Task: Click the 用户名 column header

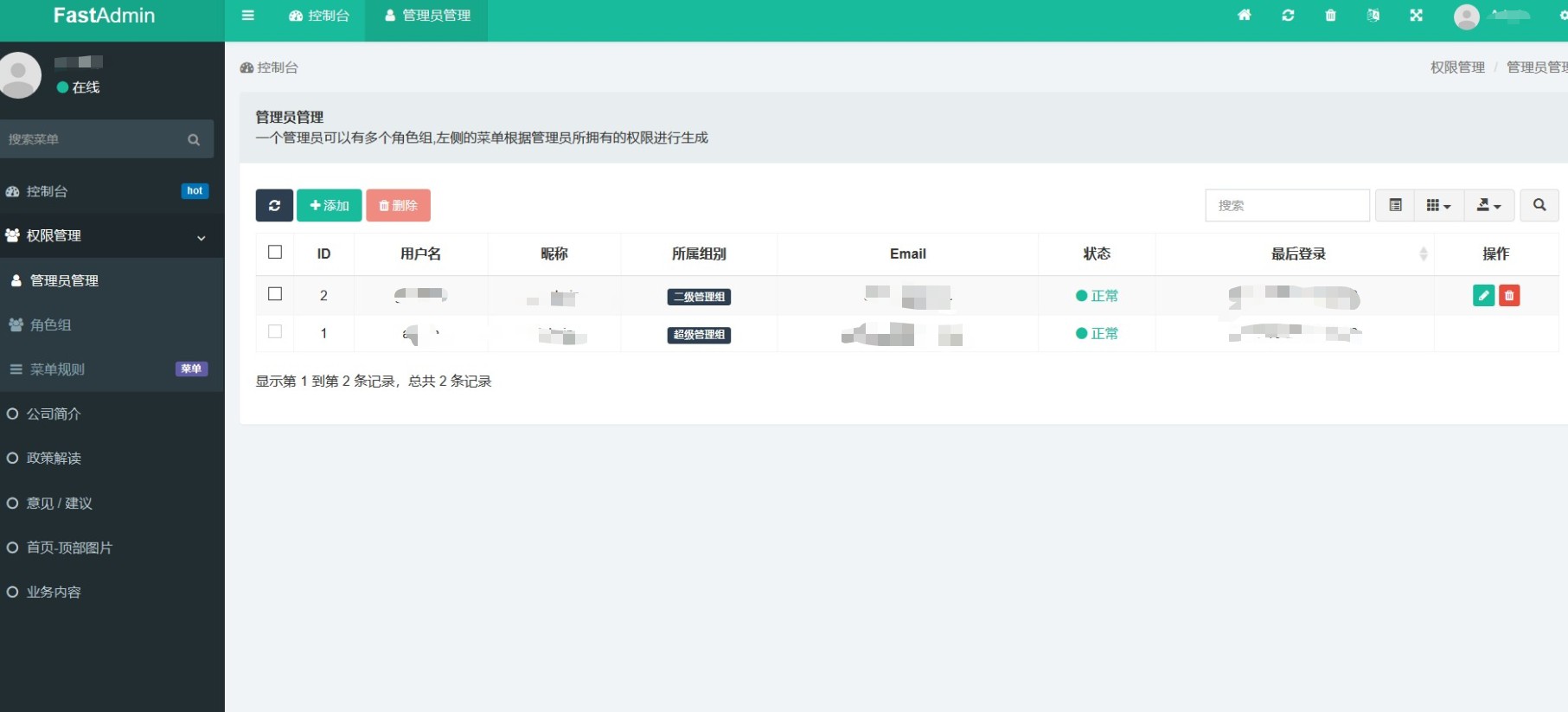Action: (x=421, y=253)
